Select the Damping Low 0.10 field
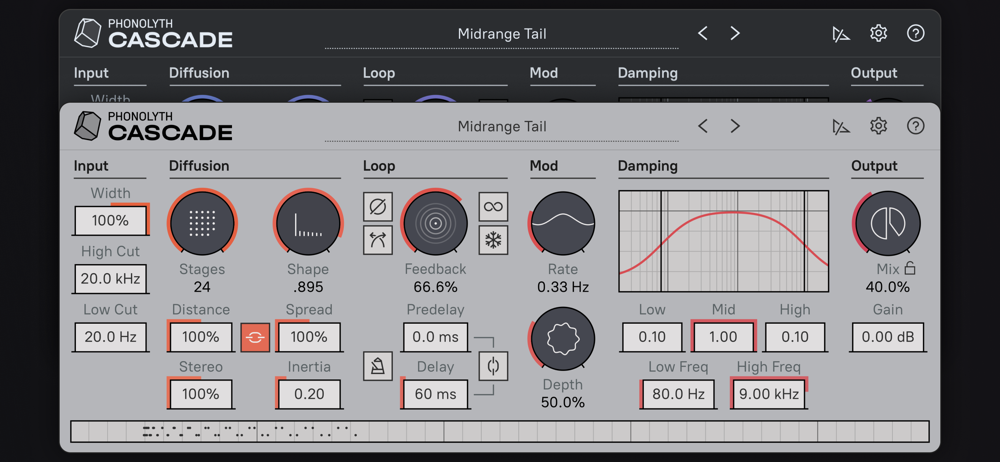This screenshot has width=1000, height=462. pyautogui.click(x=652, y=336)
